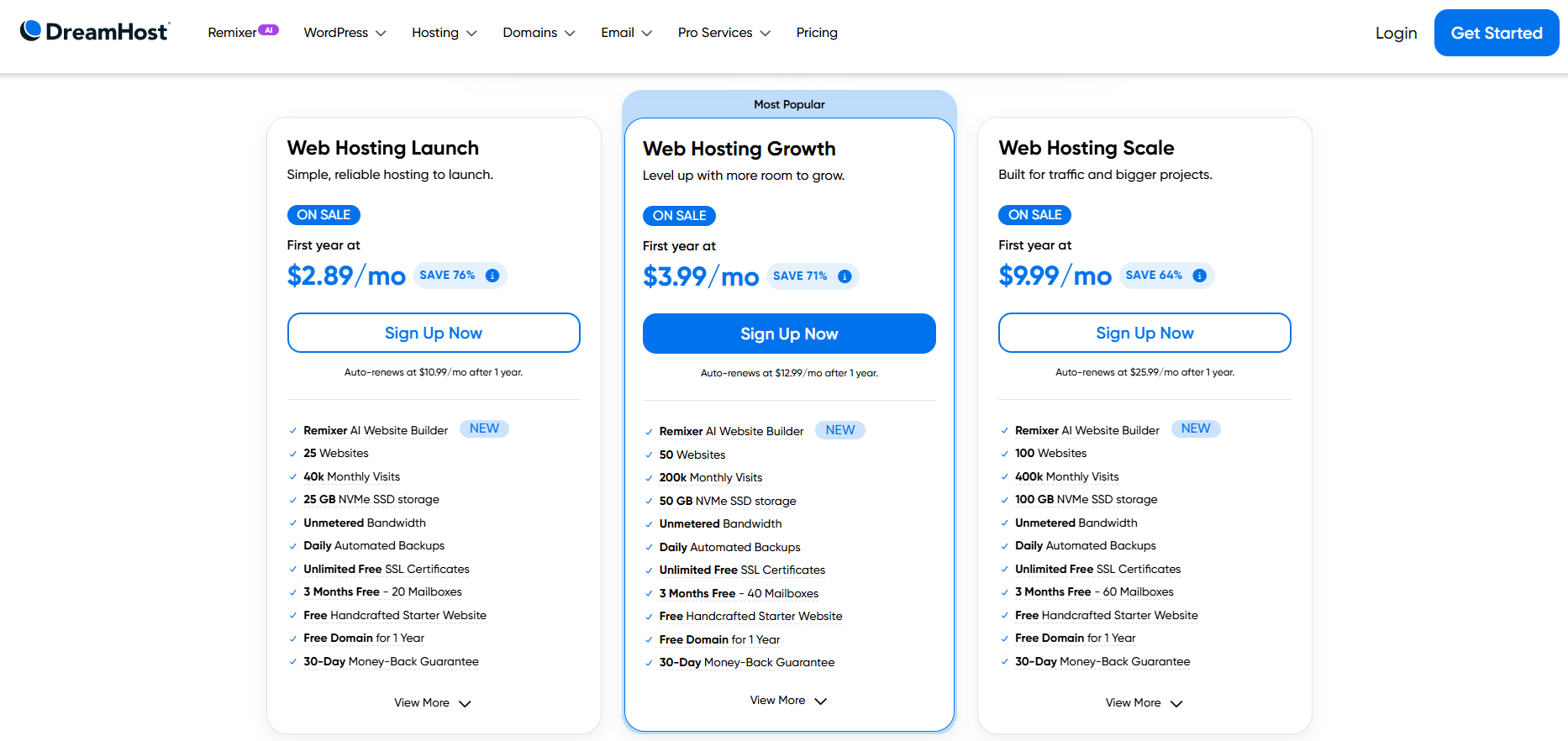Click 'Free Domain for 1 Year' in Scale plan
This screenshot has height=741, width=1568.
pos(1075,638)
